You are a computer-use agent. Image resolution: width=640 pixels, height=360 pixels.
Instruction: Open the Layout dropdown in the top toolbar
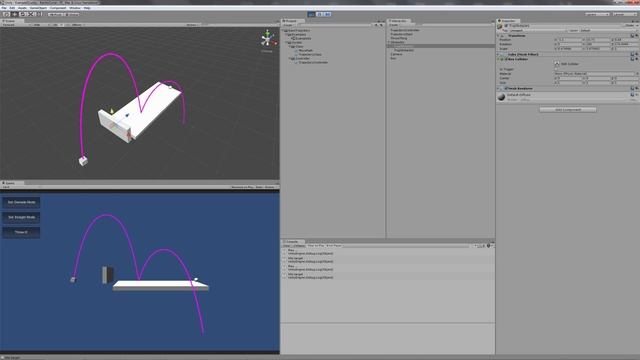coord(624,14)
